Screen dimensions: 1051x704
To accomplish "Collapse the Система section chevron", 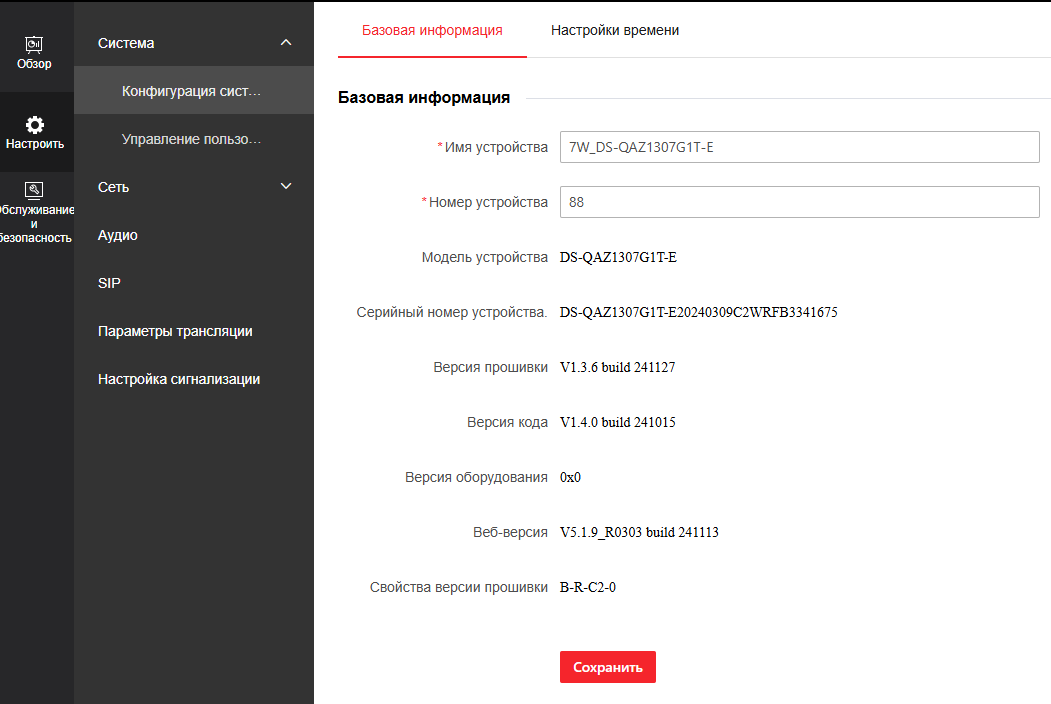I will 286,42.
